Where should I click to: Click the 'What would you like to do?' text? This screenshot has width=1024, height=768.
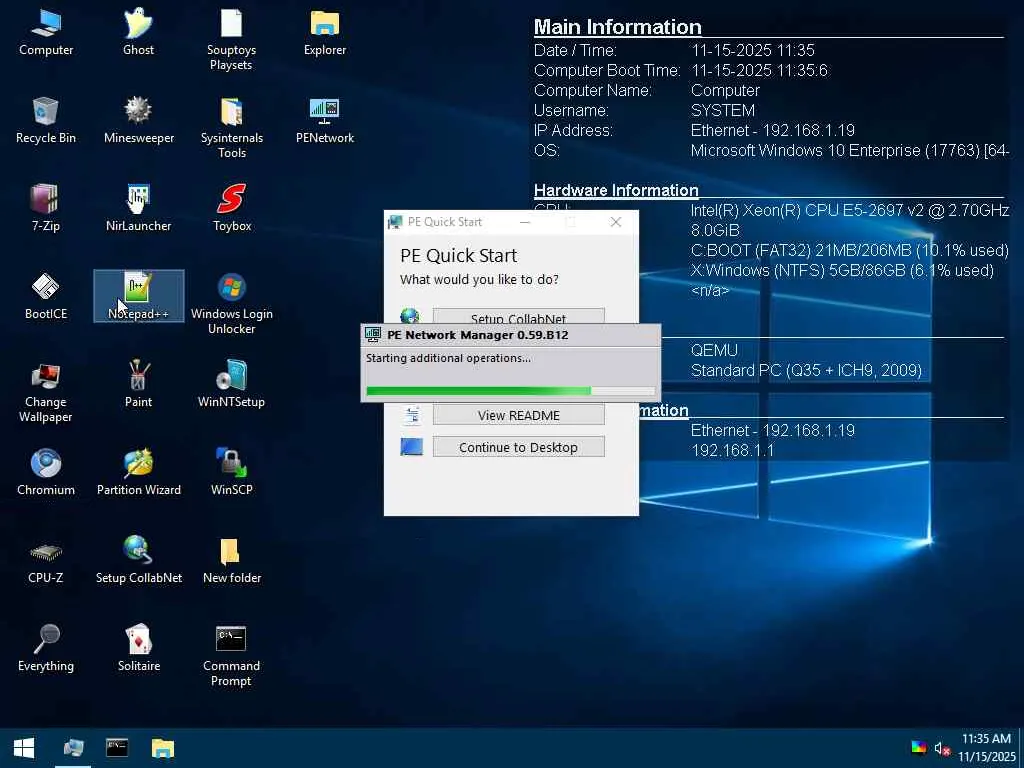click(x=479, y=280)
